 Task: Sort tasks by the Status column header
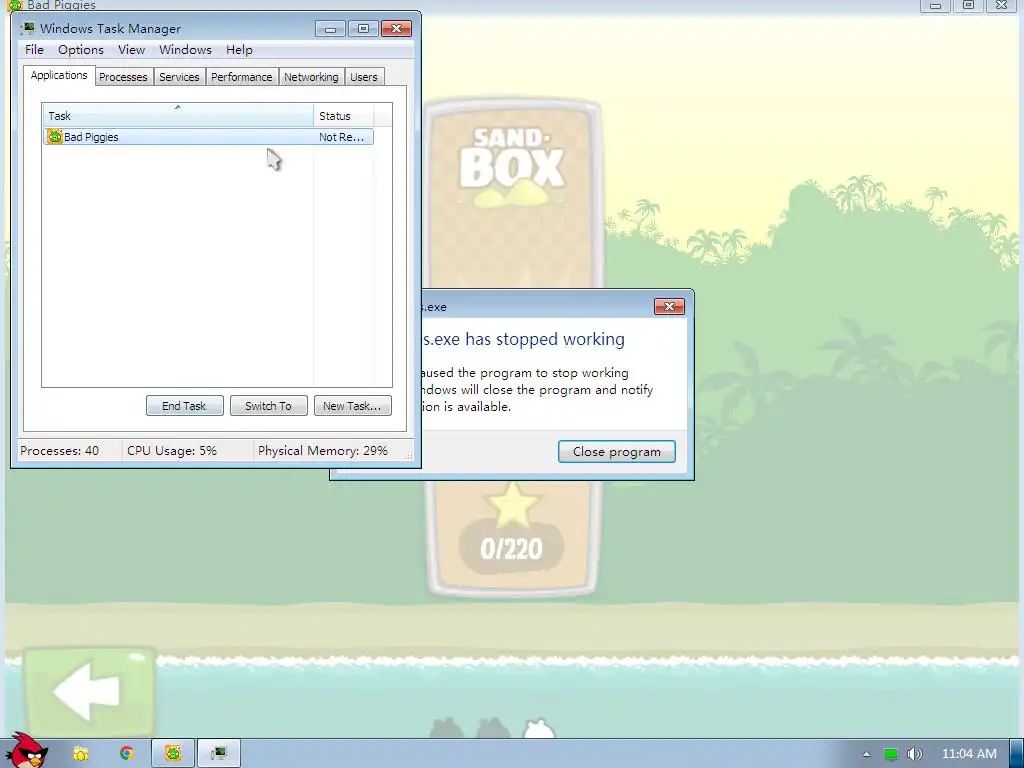tap(344, 116)
